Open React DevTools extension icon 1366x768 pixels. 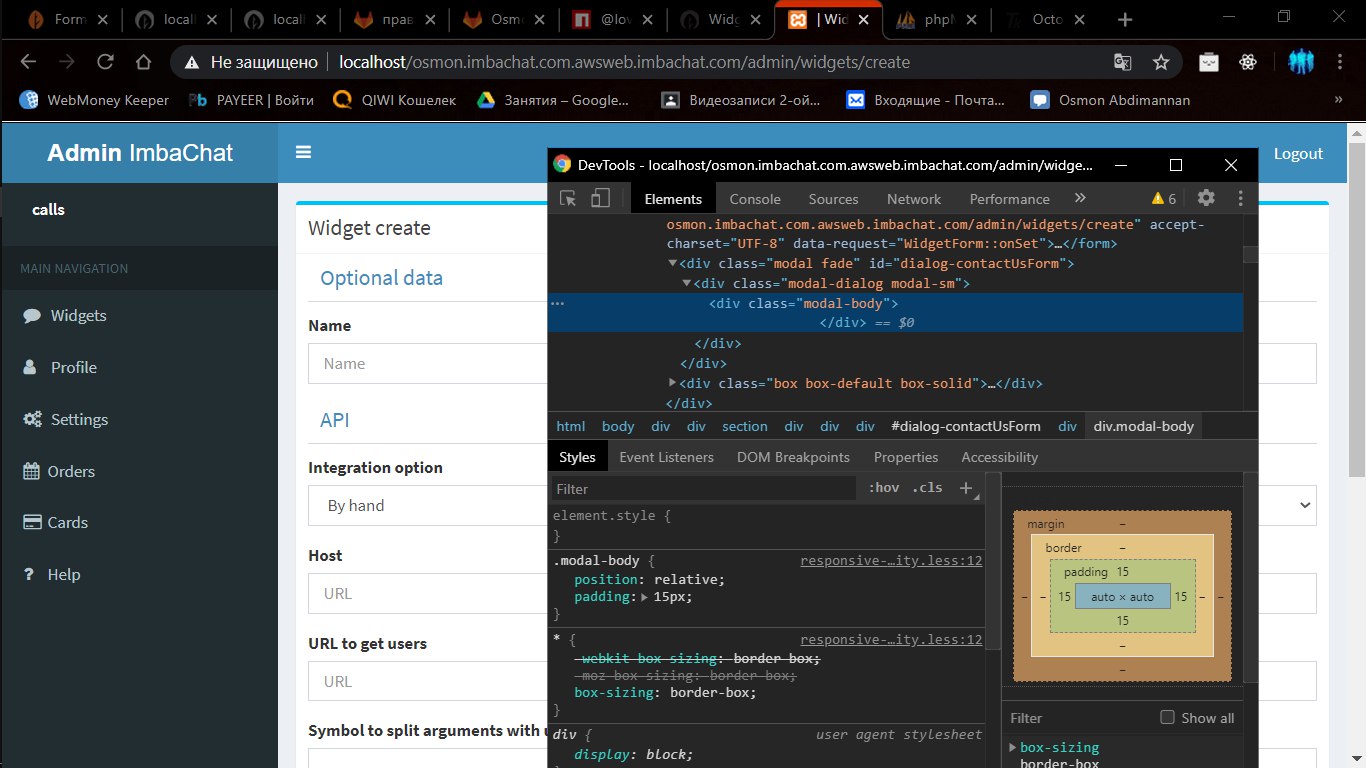(1247, 62)
